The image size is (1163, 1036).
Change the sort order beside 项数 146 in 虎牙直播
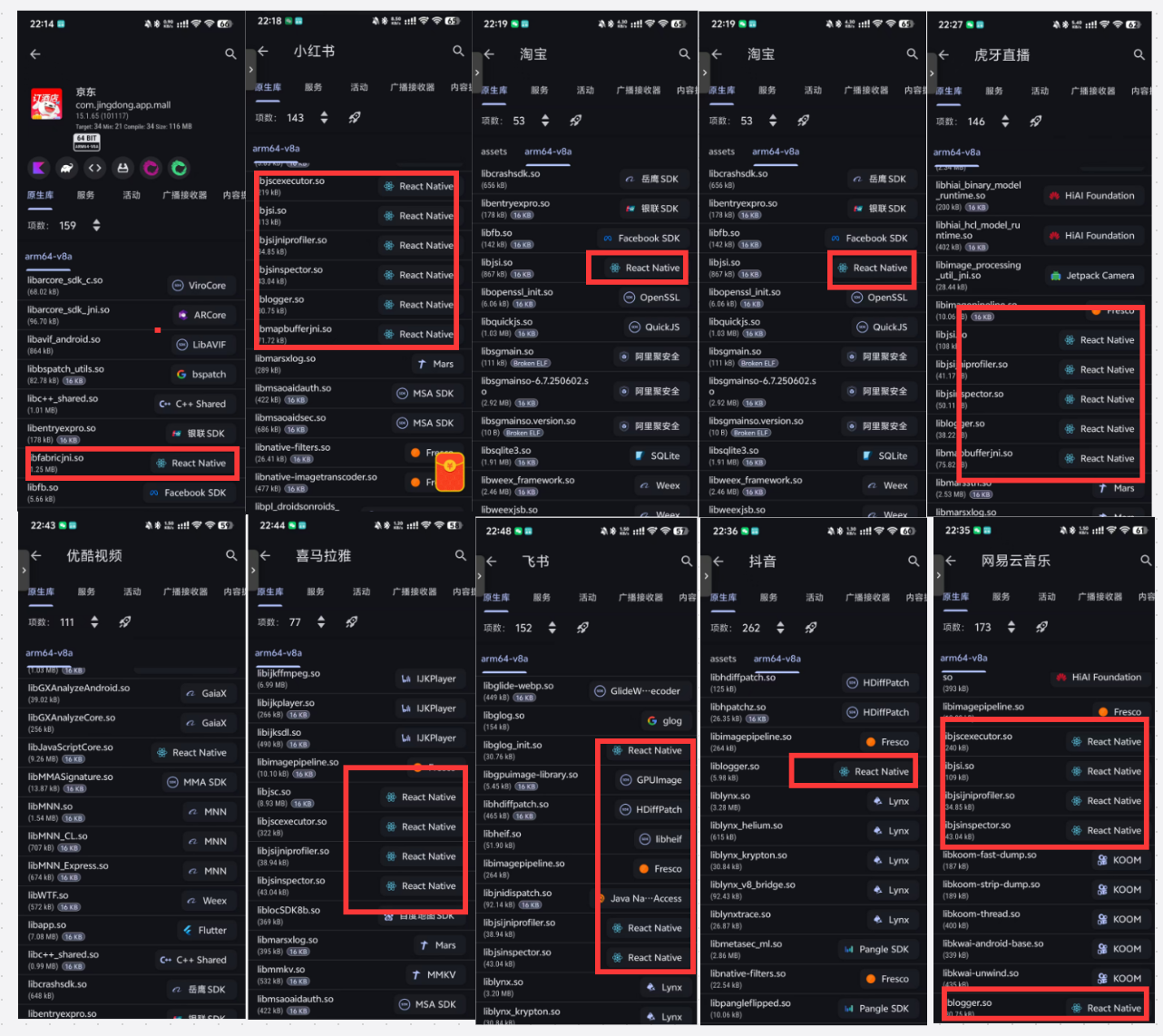coord(1004,122)
